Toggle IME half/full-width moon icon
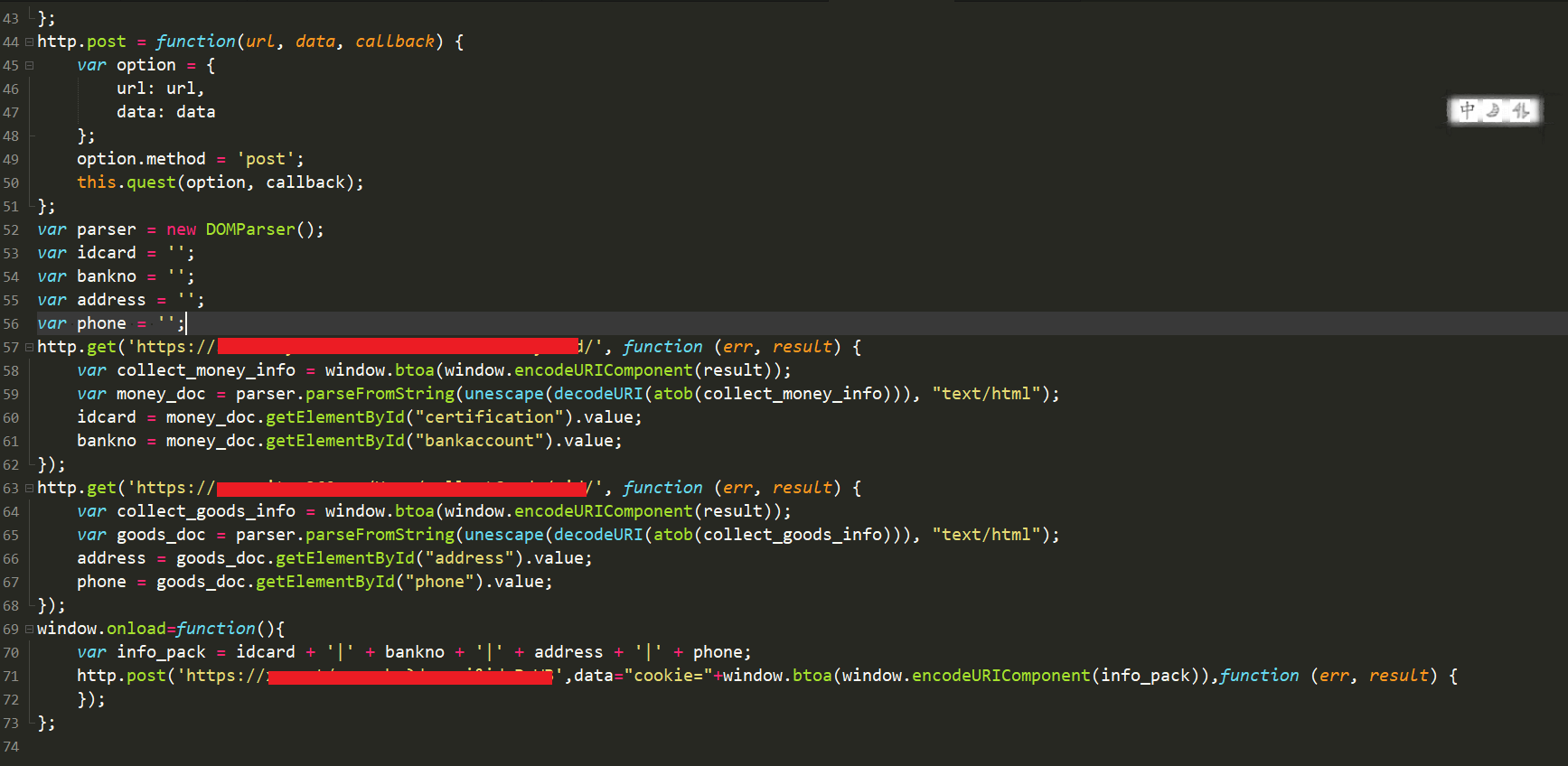The image size is (1568, 766). (1494, 110)
